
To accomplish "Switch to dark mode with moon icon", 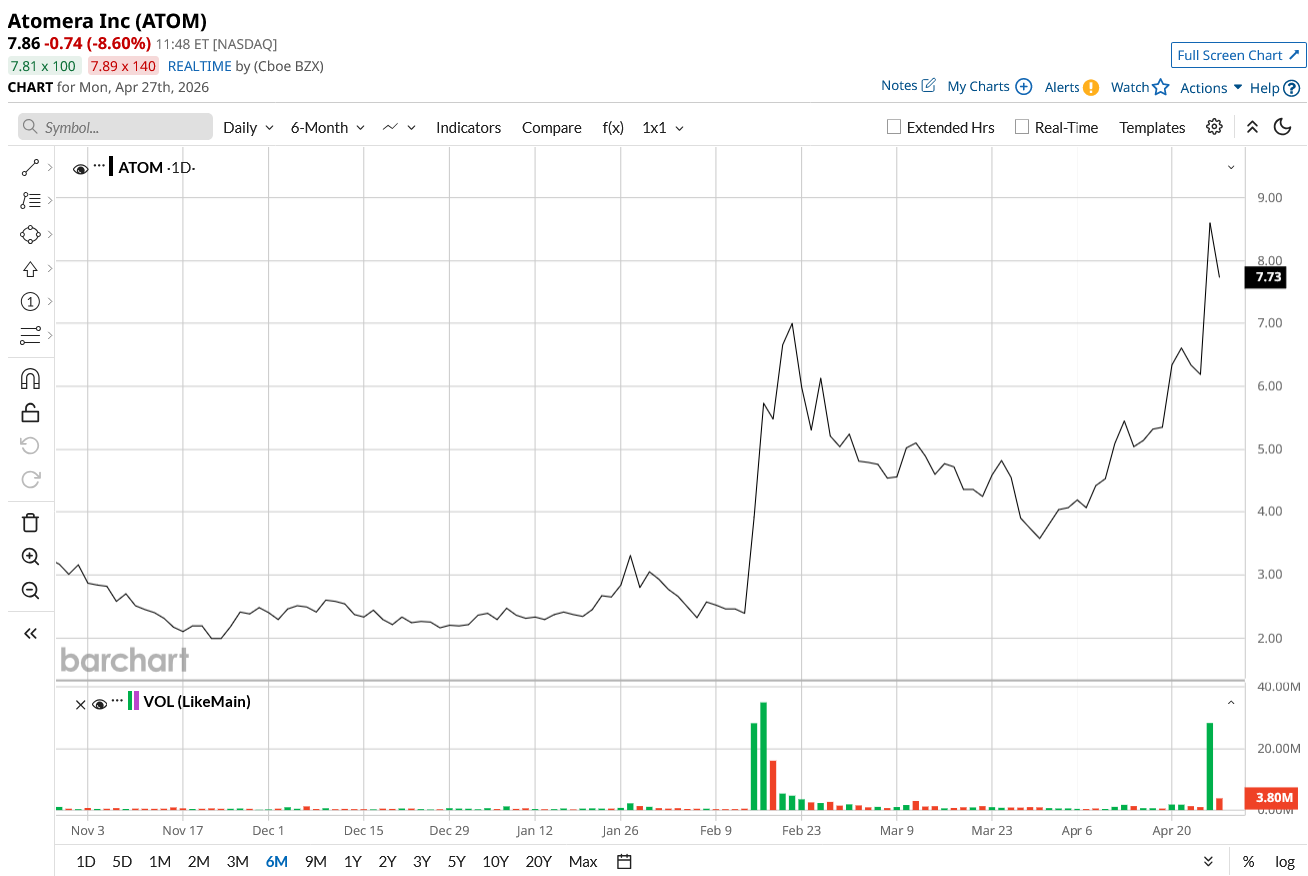I will 1282,127.
